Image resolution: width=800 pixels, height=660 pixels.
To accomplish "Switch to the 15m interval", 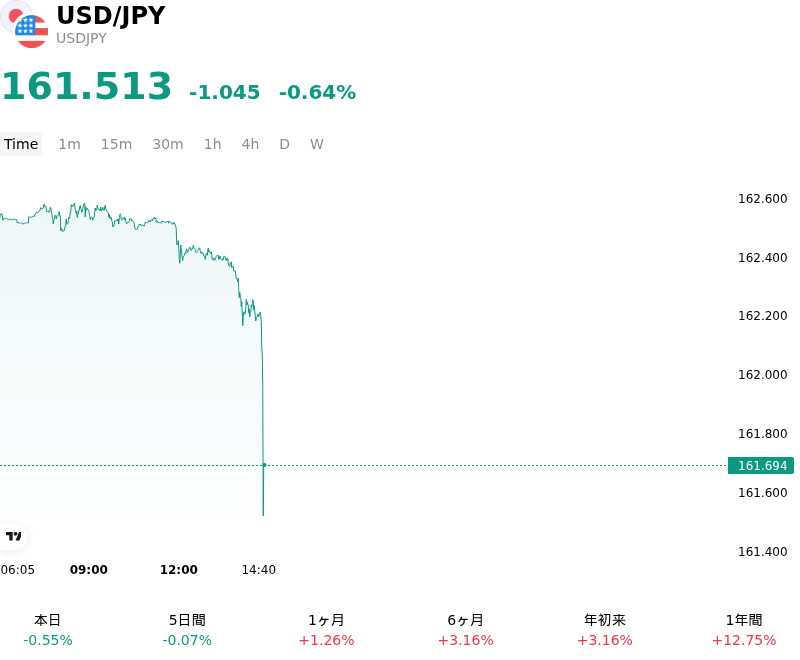I will click(x=116, y=144).
